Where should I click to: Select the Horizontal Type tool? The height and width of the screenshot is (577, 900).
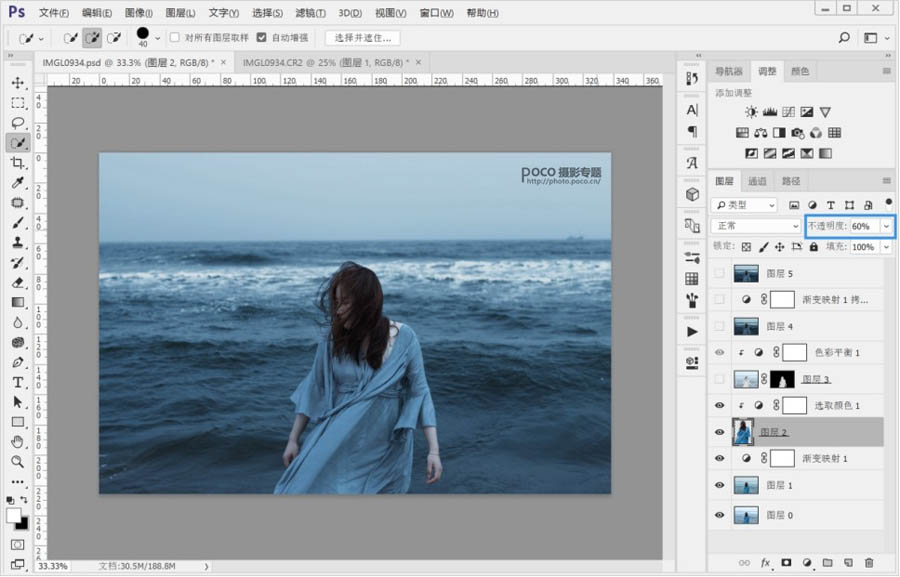[18, 382]
